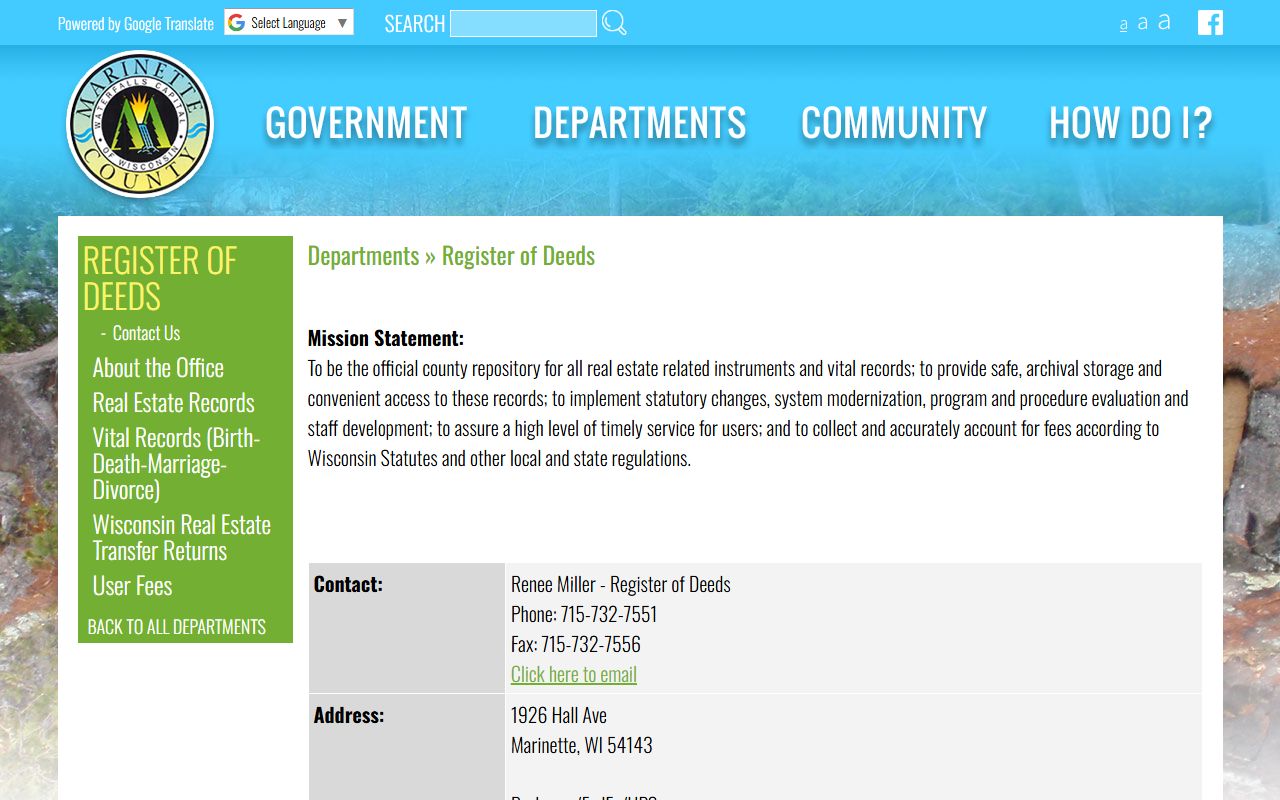
Task: Go back to all departments
Action: [x=177, y=627]
